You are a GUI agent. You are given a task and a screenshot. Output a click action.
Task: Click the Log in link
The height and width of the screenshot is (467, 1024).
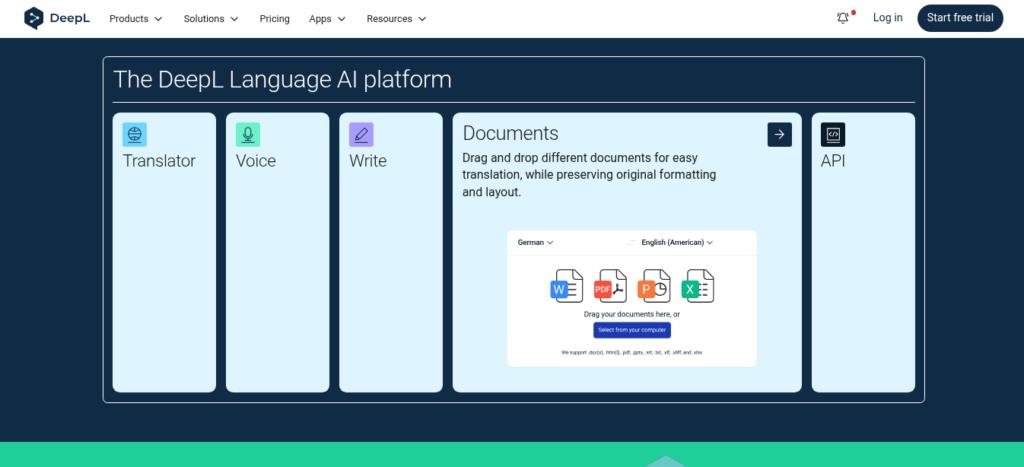(888, 18)
